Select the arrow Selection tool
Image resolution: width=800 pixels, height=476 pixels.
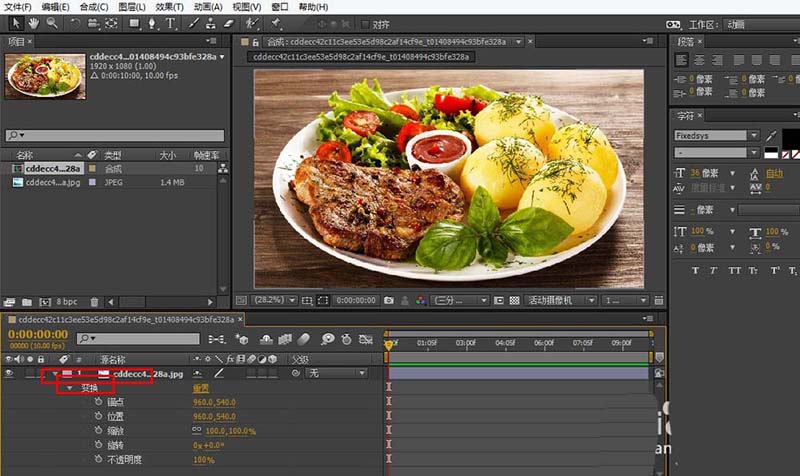coord(16,23)
